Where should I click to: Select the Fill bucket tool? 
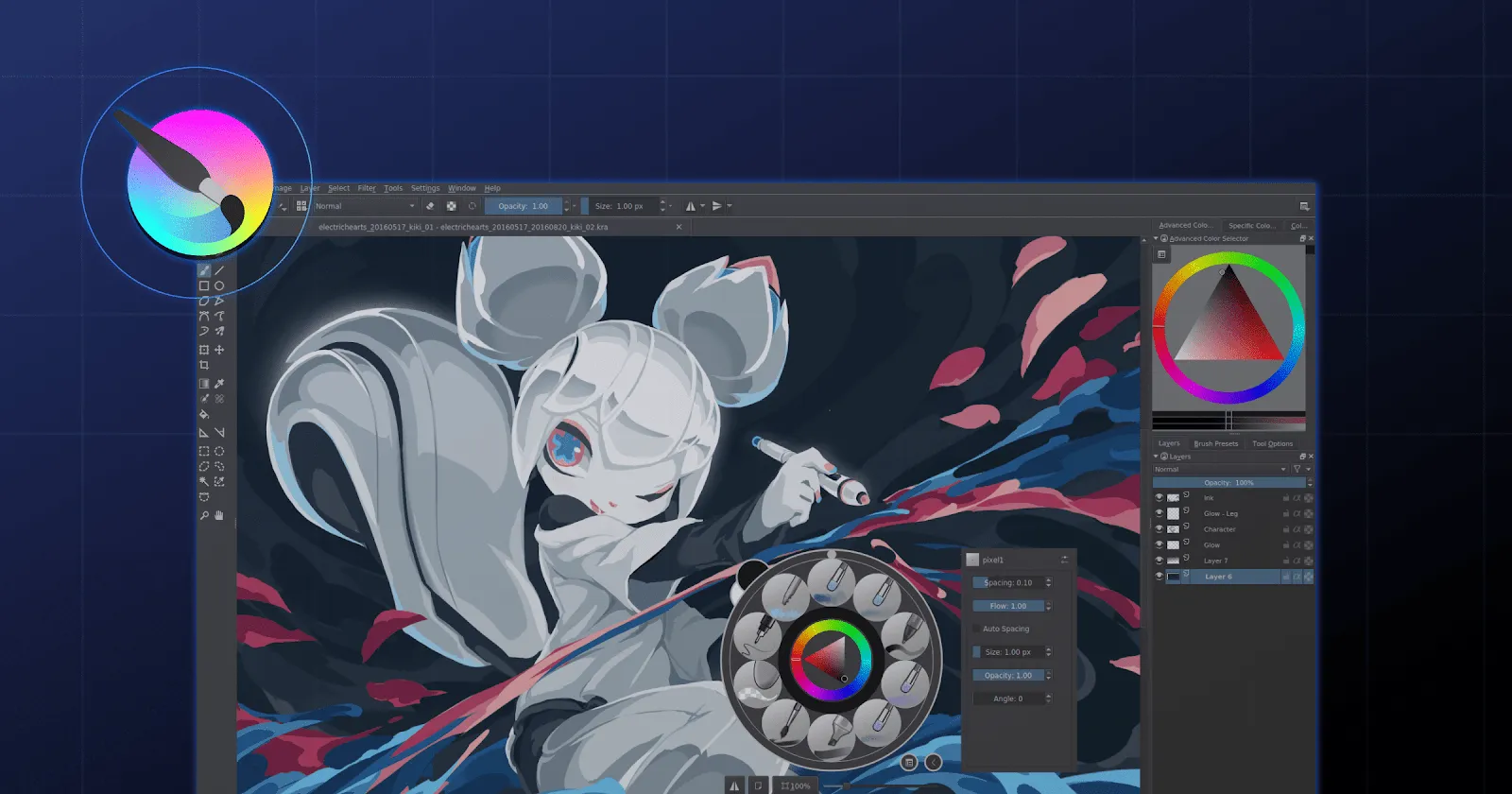pyautogui.click(x=204, y=414)
